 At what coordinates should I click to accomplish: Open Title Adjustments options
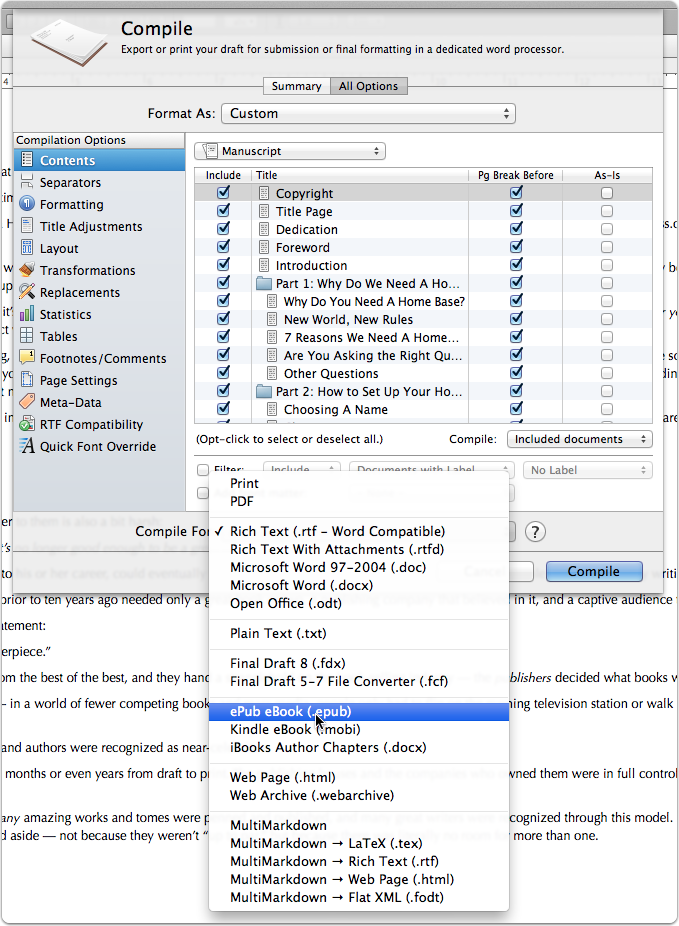(x=99, y=226)
